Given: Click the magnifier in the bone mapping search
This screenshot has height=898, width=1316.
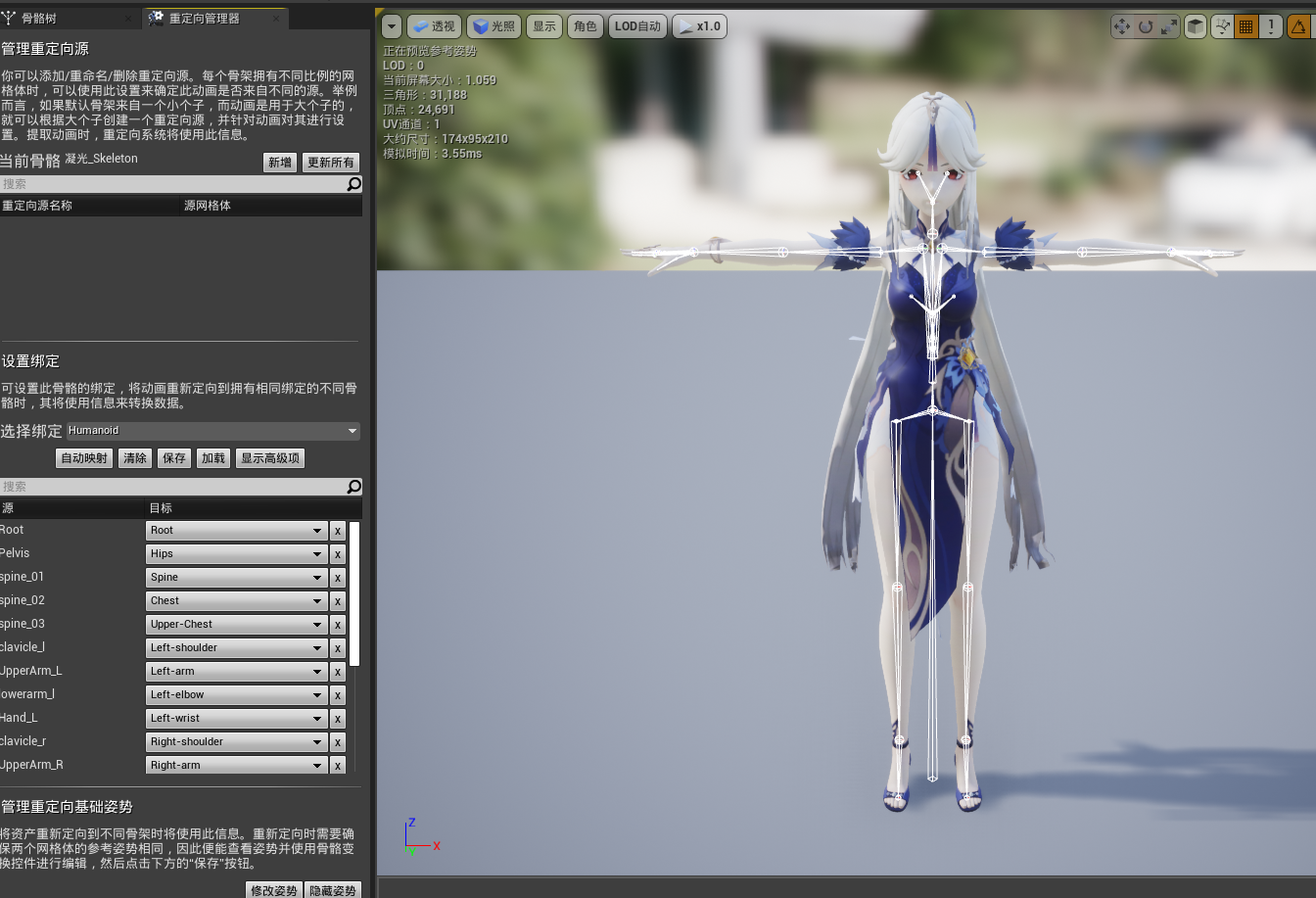Looking at the screenshot, I should point(353,486).
